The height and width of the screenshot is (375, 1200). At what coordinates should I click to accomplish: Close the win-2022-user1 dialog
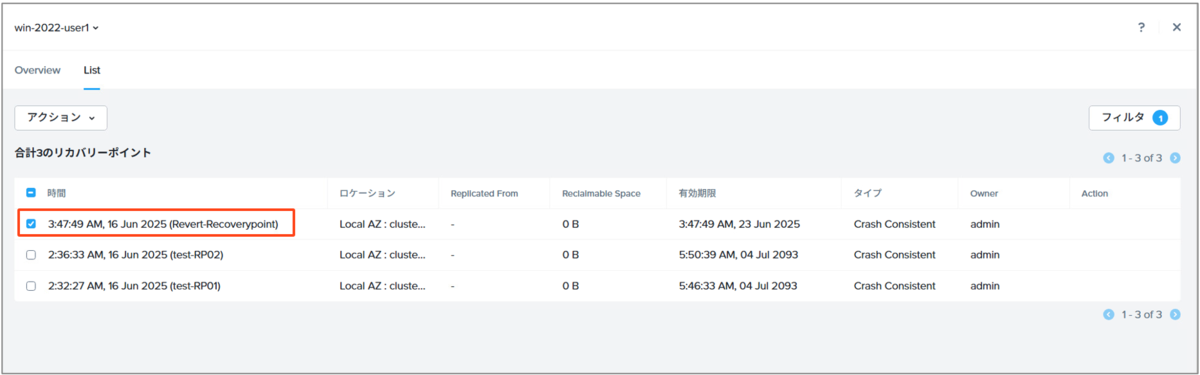coord(1177,27)
